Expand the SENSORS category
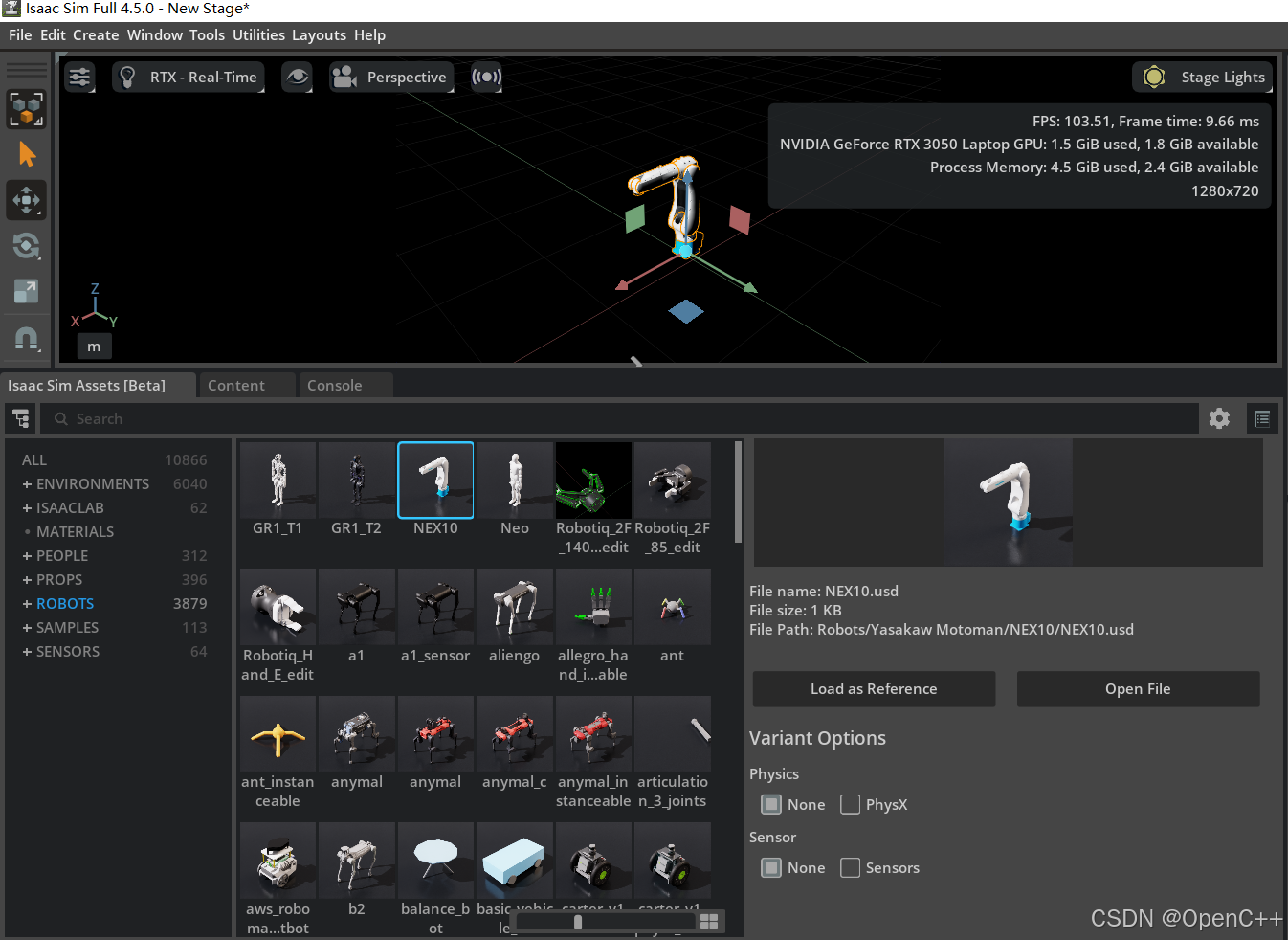The width and height of the screenshot is (1288, 940). click(28, 652)
